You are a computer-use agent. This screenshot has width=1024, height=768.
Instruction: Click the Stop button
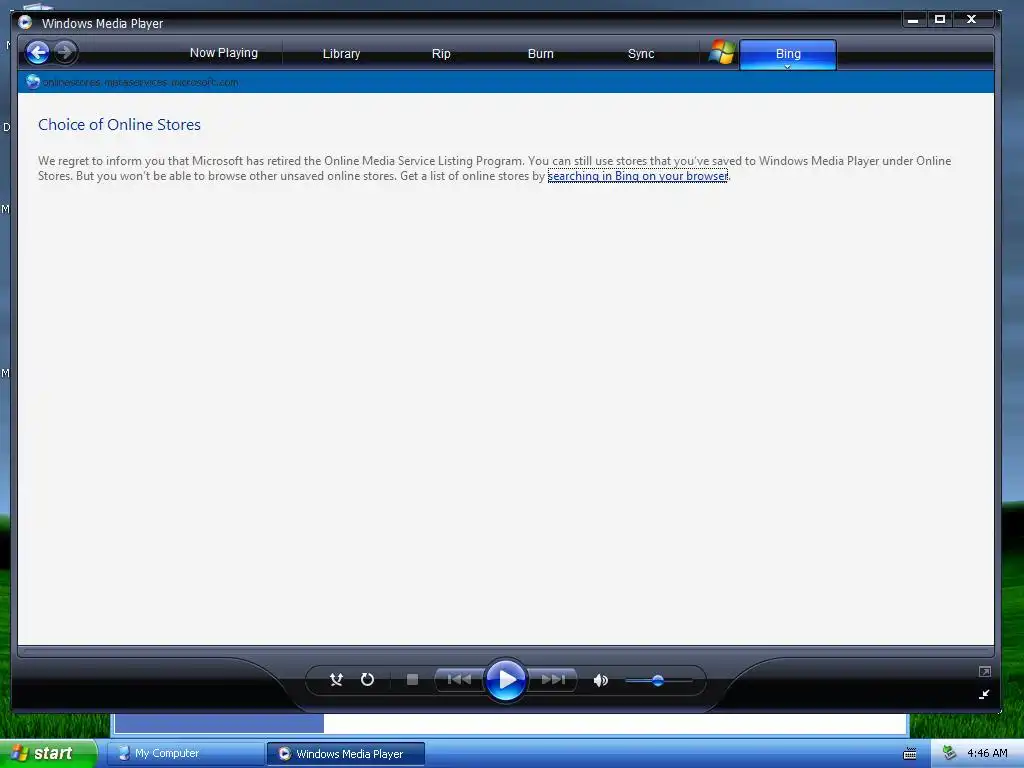(x=412, y=680)
